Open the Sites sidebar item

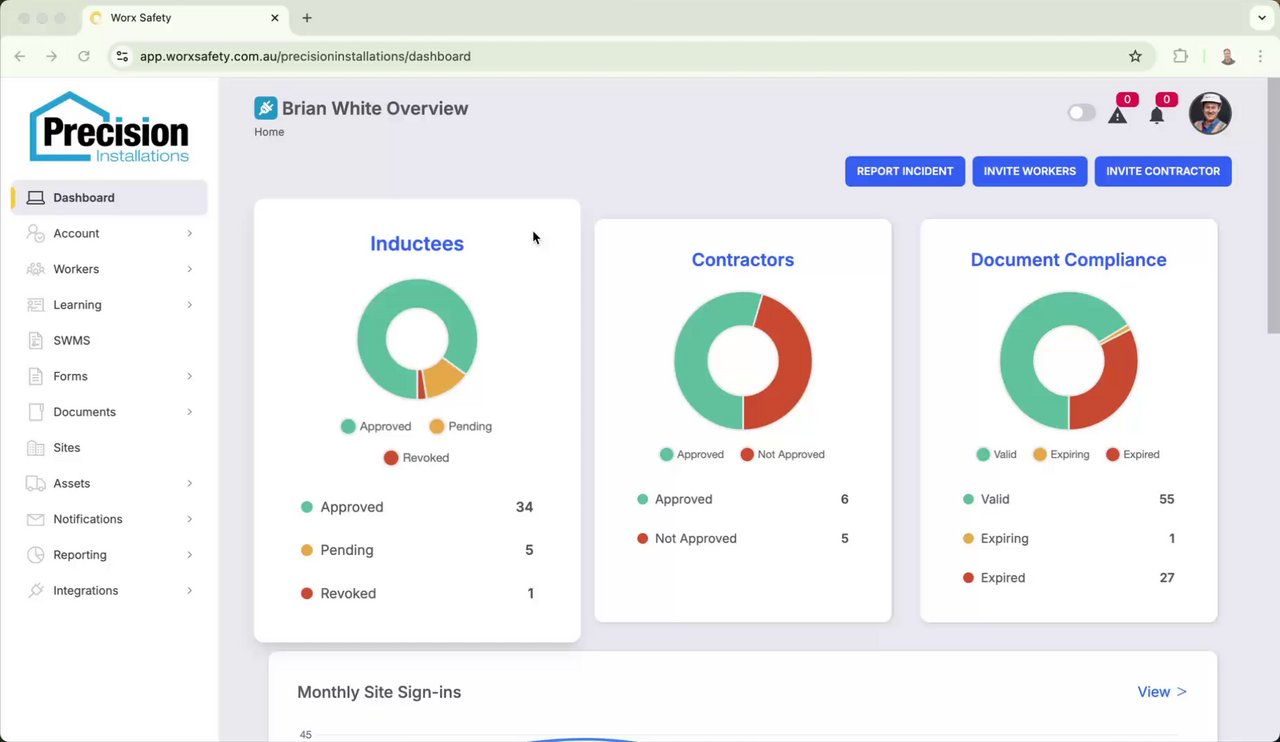pos(109,448)
